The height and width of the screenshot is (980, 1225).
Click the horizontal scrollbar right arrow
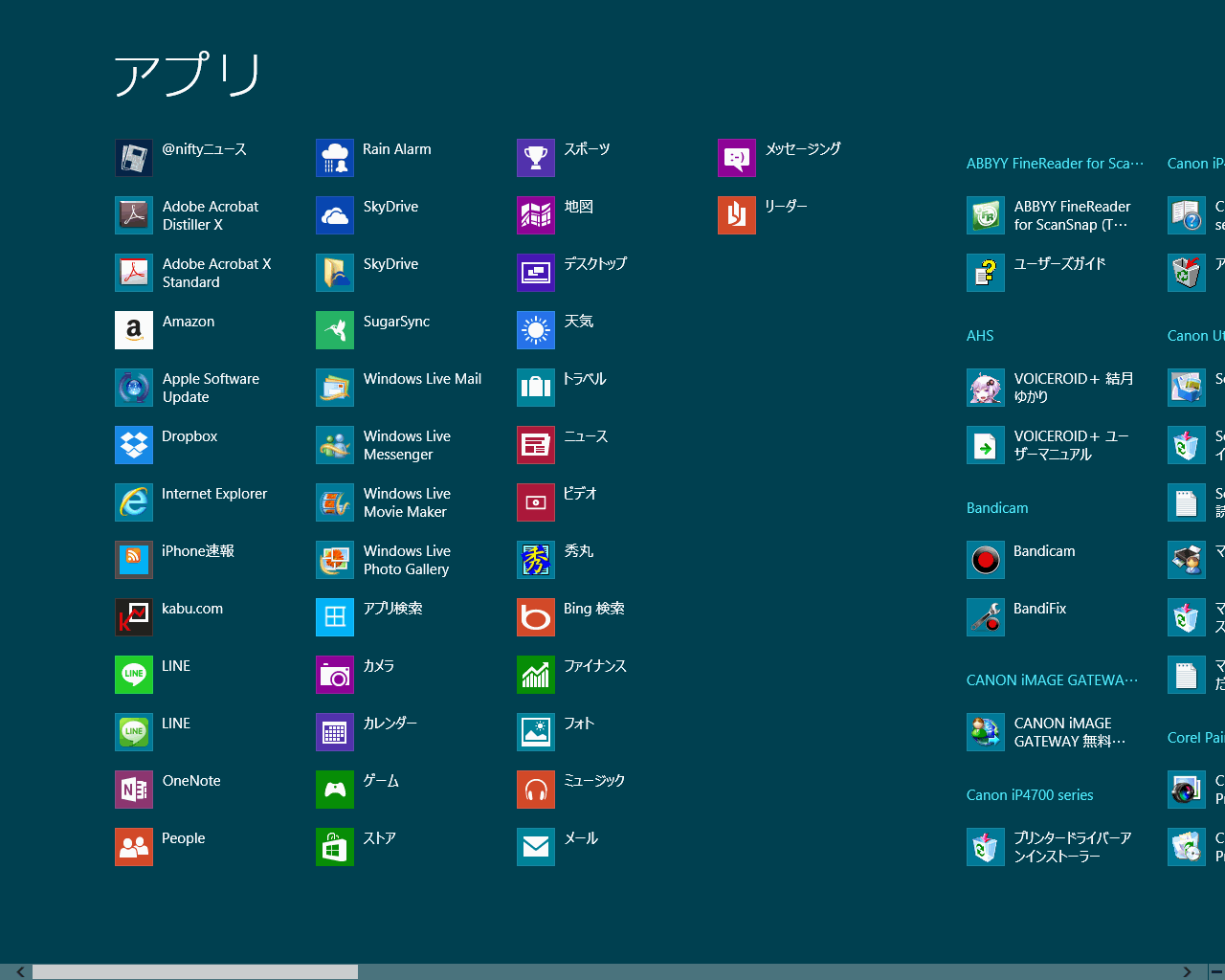coord(1188,971)
